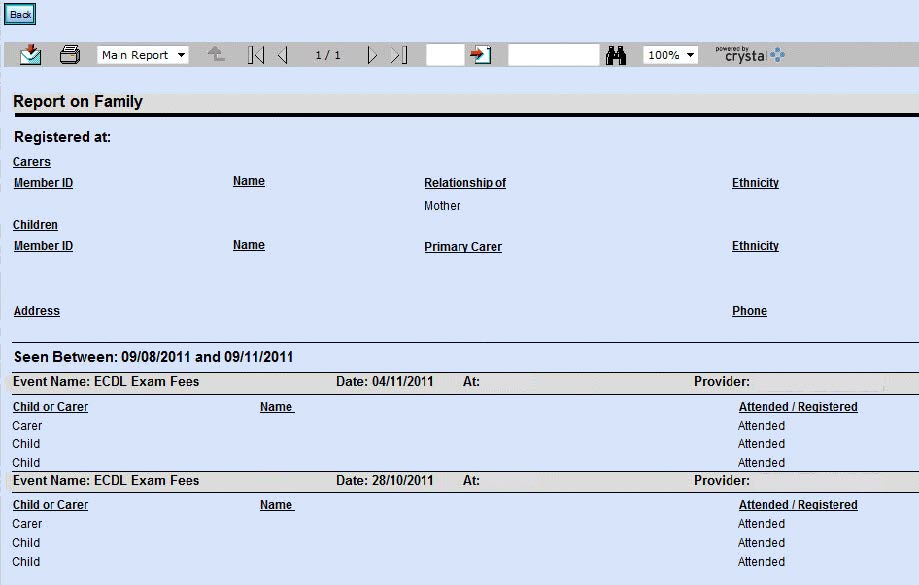Open the Main Report dropdown
Image resolution: width=919 pixels, height=585 pixels.
tap(142, 55)
